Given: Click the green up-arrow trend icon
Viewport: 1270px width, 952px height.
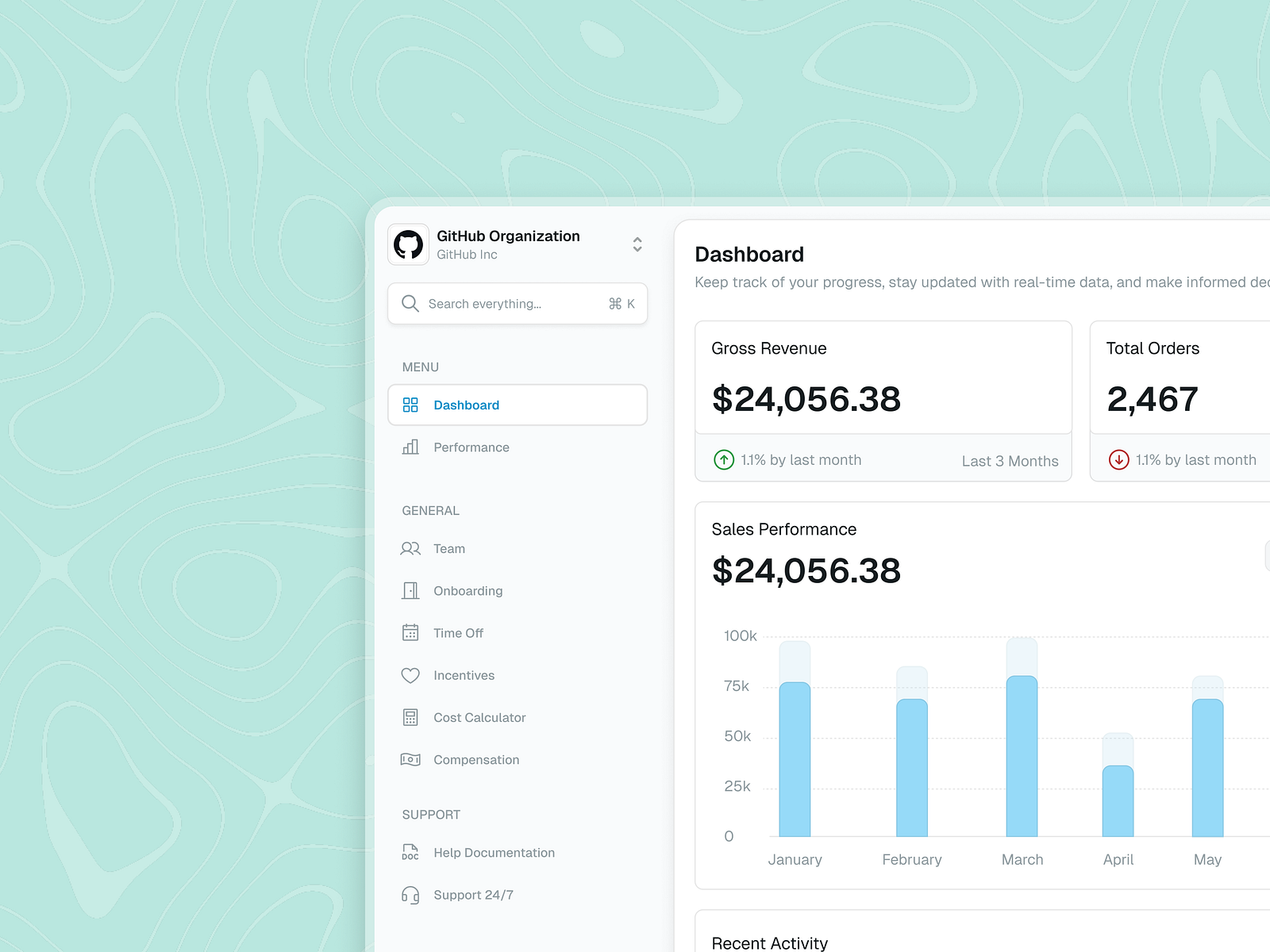Looking at the screenshot, I should coord(724,460).
